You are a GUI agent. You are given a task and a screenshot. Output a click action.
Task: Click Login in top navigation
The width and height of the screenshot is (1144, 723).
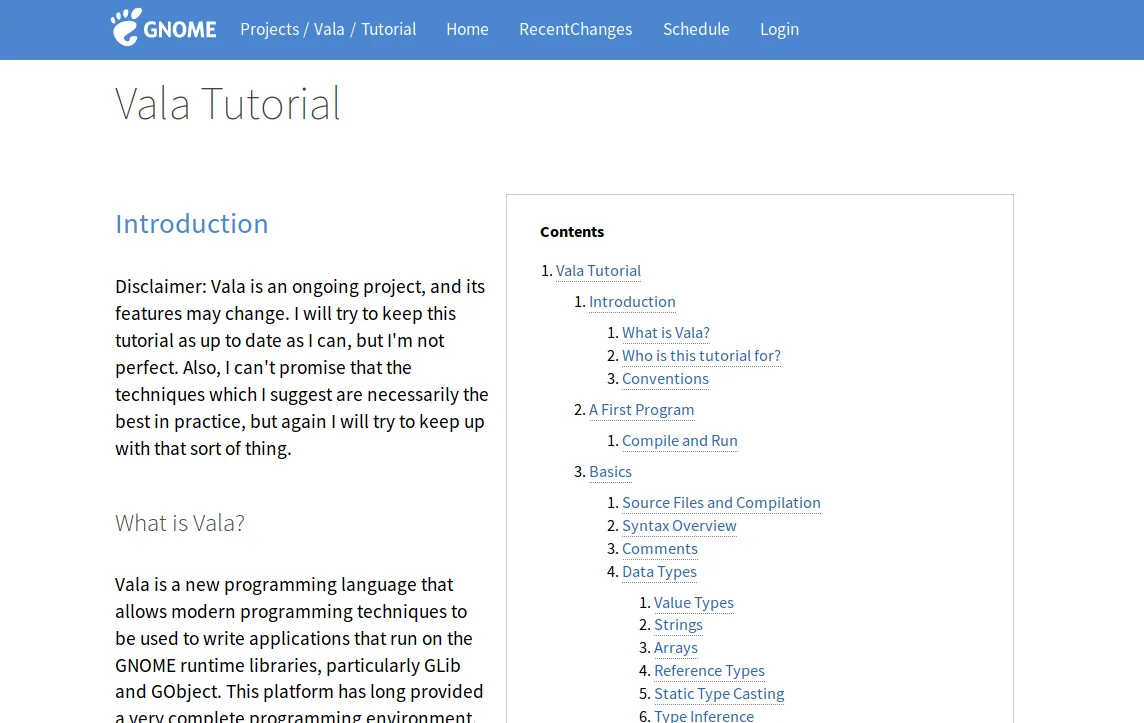(779, 29)
